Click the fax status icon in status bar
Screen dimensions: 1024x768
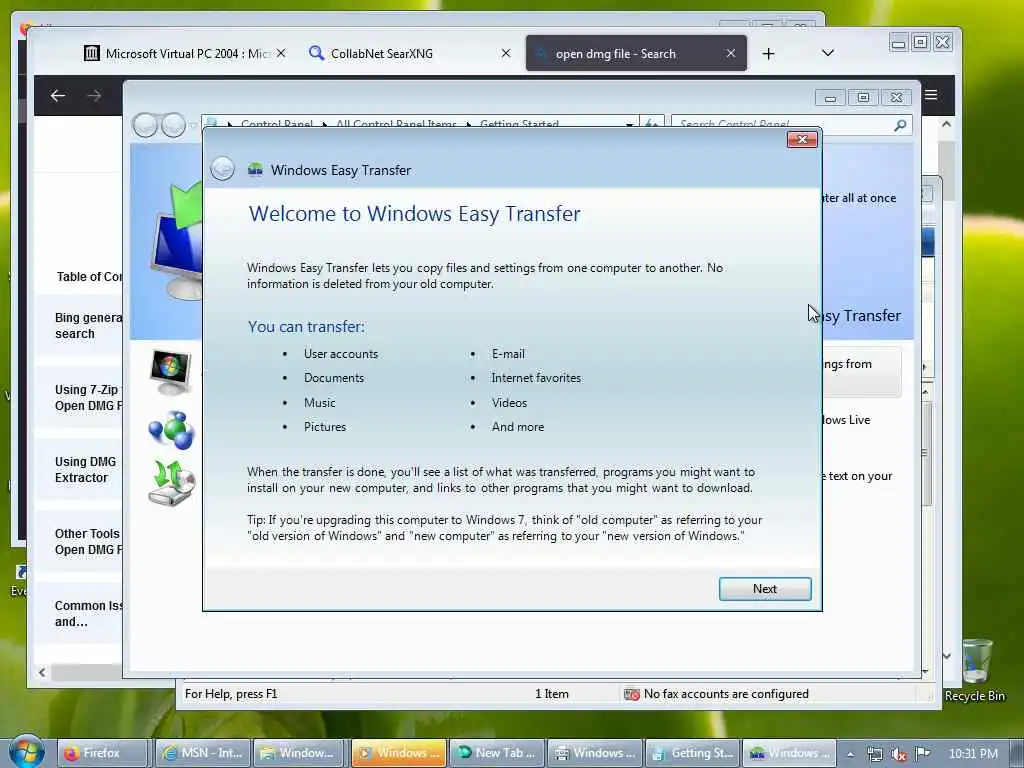(632, 694)
